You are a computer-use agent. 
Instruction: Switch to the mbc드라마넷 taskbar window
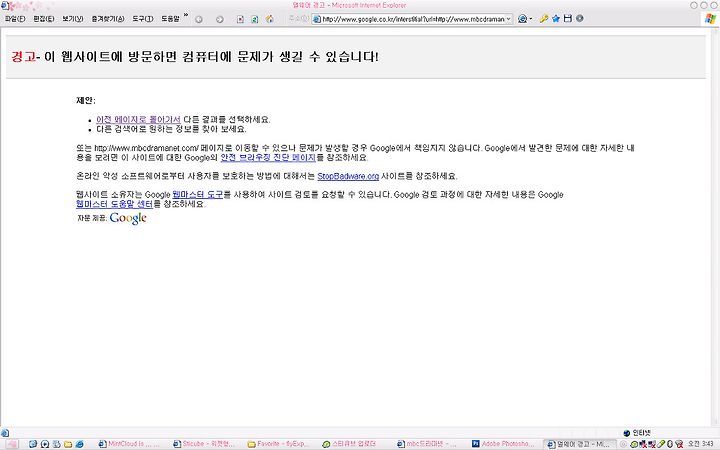click(428, 444)
